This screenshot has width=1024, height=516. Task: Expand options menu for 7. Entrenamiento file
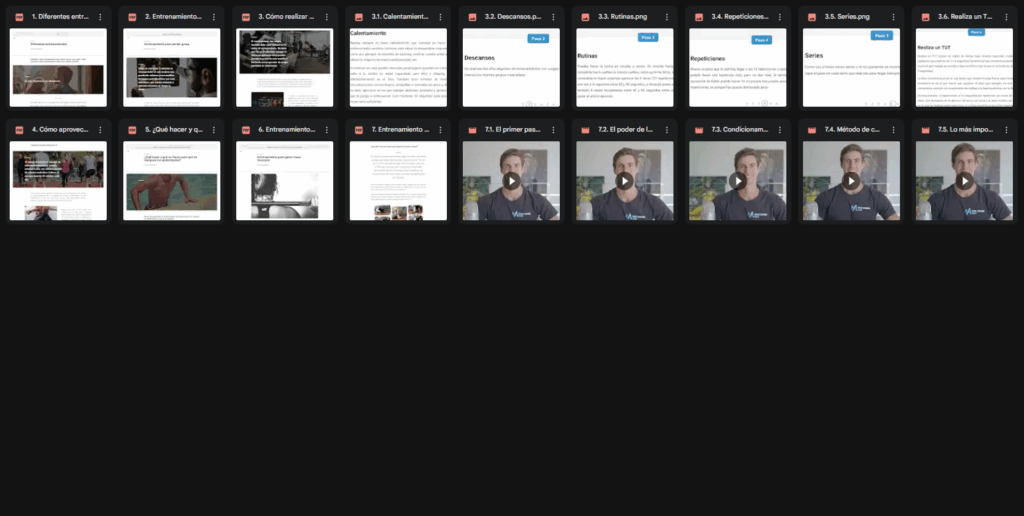click(x=439, y=130)
